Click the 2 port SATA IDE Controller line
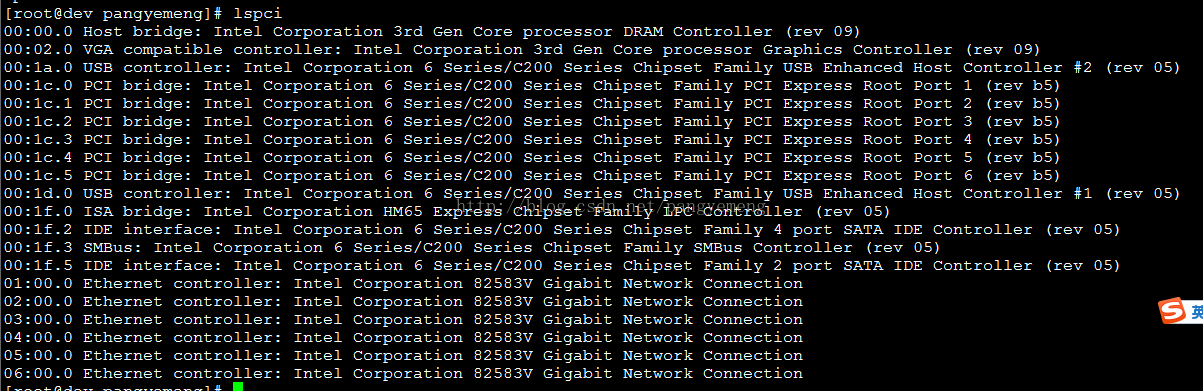Viewport: 1203px width, 391px height. (562, 266)
